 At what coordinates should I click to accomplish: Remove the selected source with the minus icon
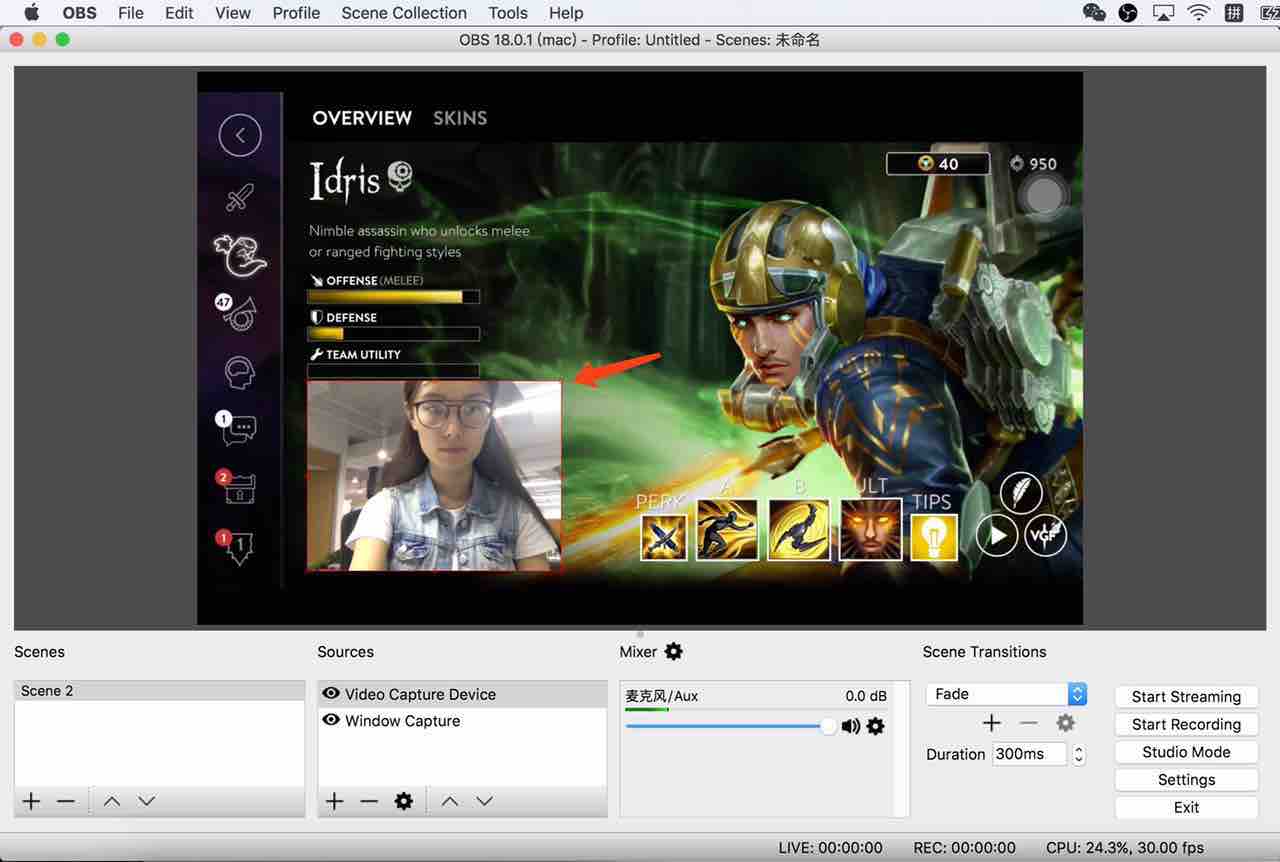click(368, 800)
